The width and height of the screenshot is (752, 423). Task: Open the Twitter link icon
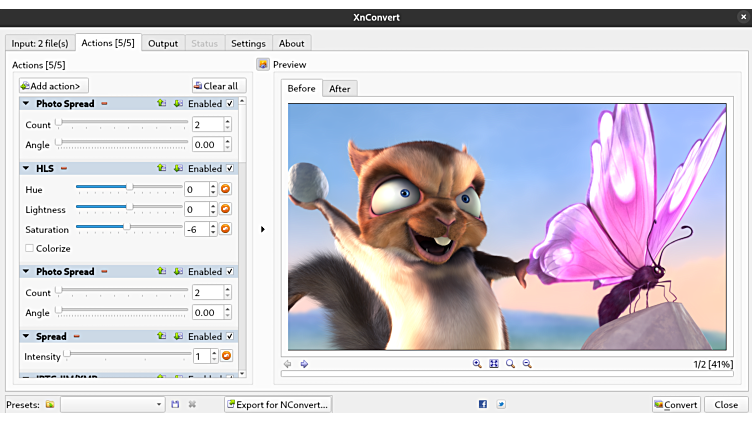click(x=501, y=404)
